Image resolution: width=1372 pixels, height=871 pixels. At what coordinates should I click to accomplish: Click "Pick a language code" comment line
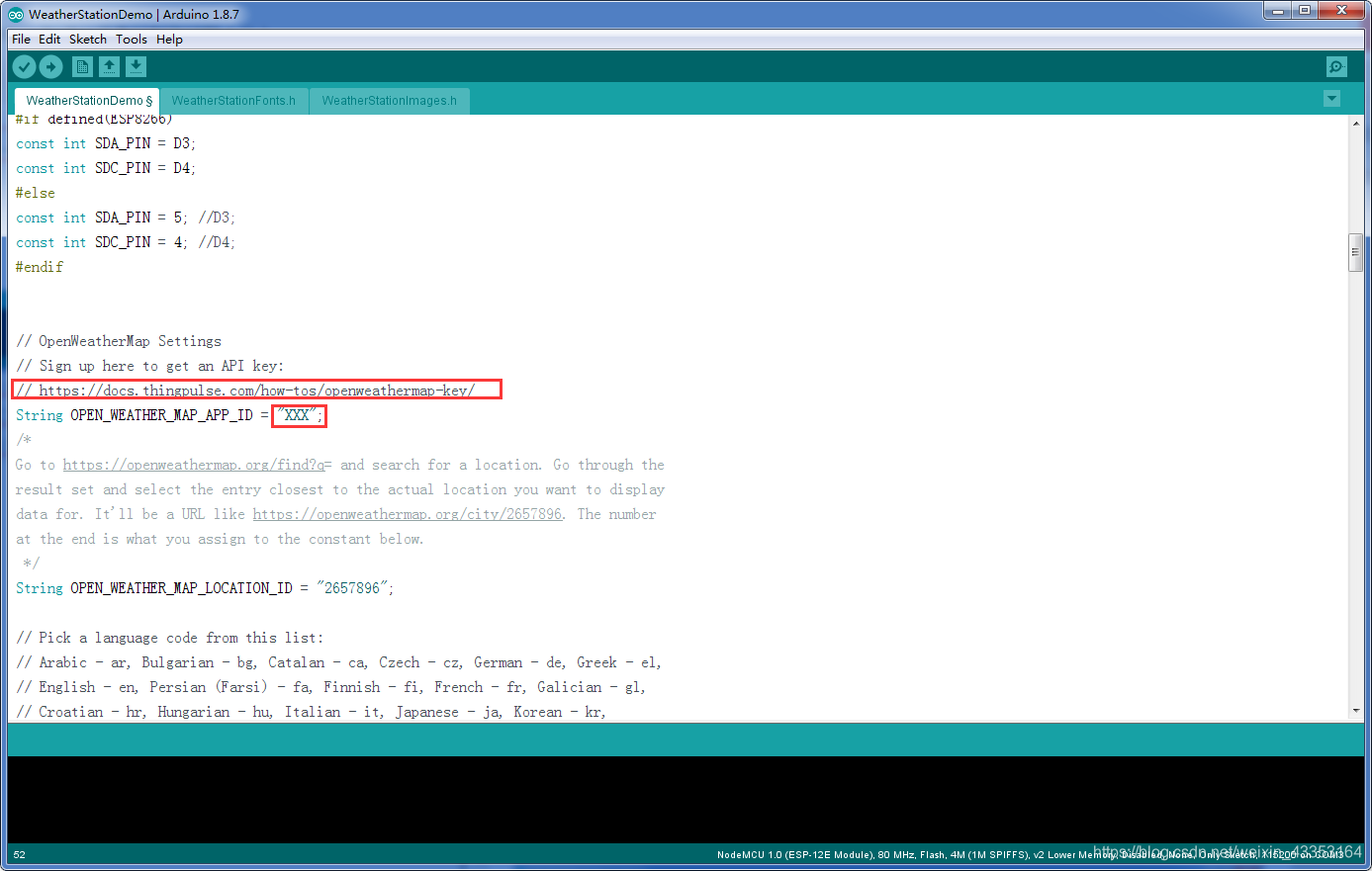coord(170,638)
